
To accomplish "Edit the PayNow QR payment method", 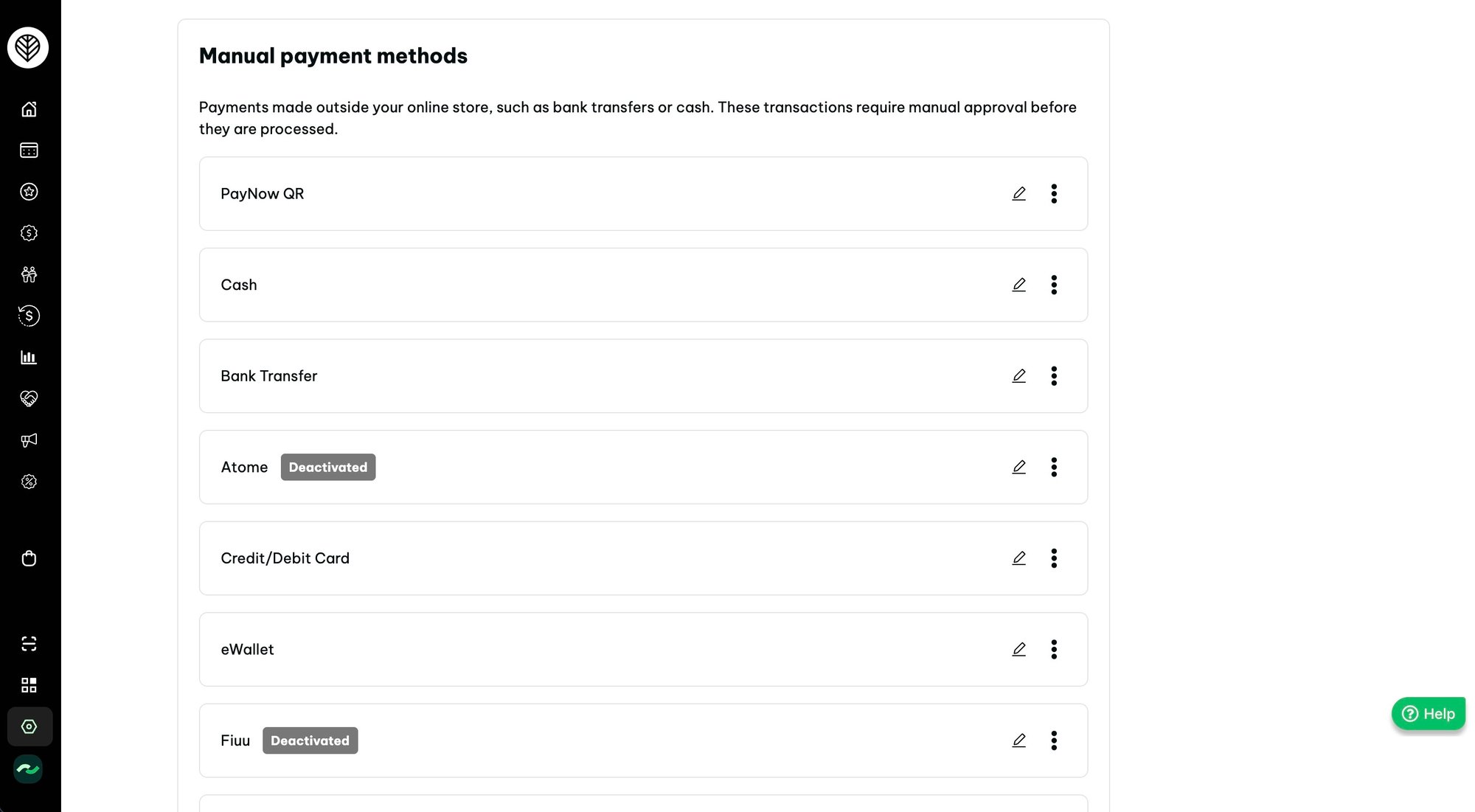I will 1018,193.
